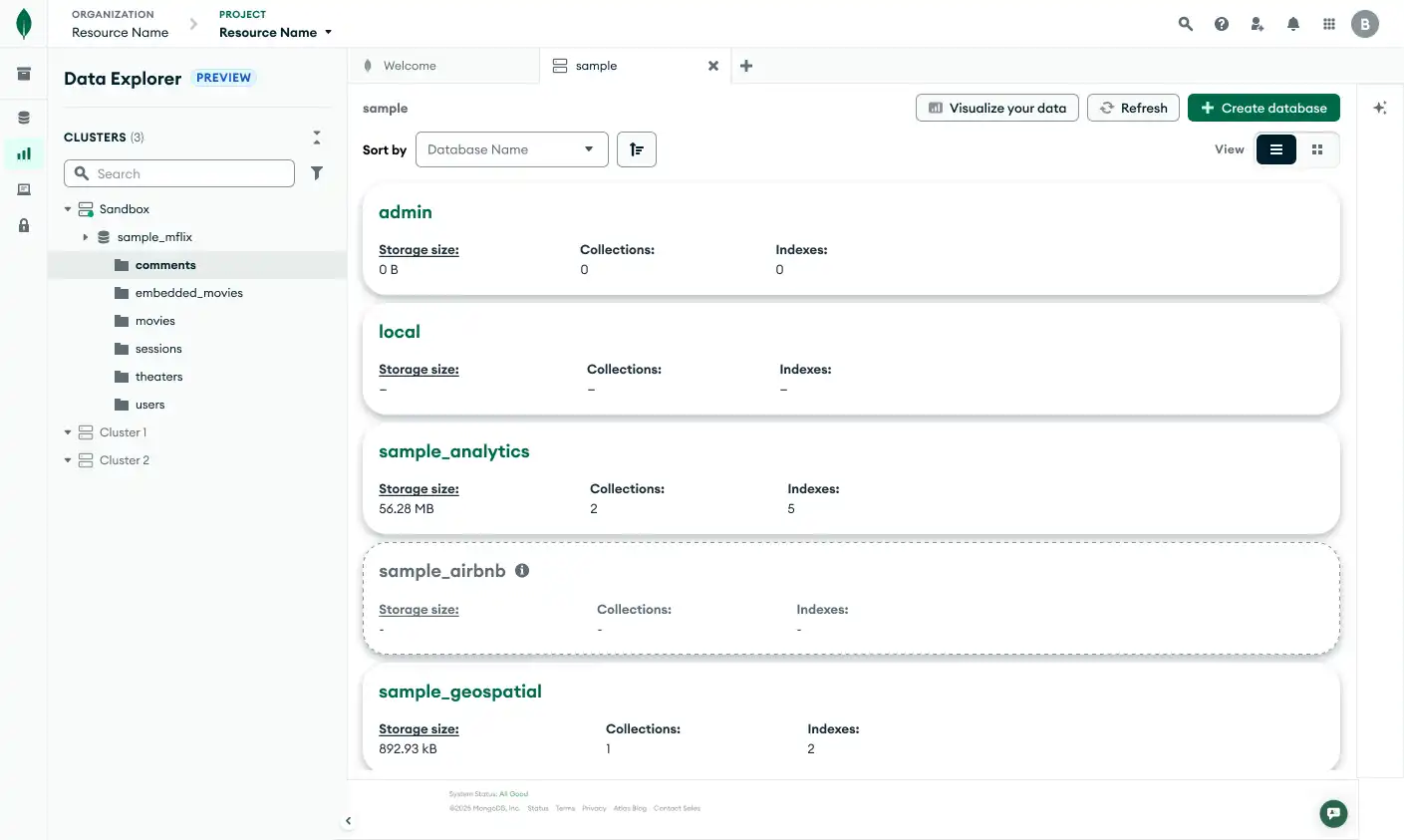Open a new tab with the plus button
Viewport: 1404px width, 840px height.
(745, 65)
